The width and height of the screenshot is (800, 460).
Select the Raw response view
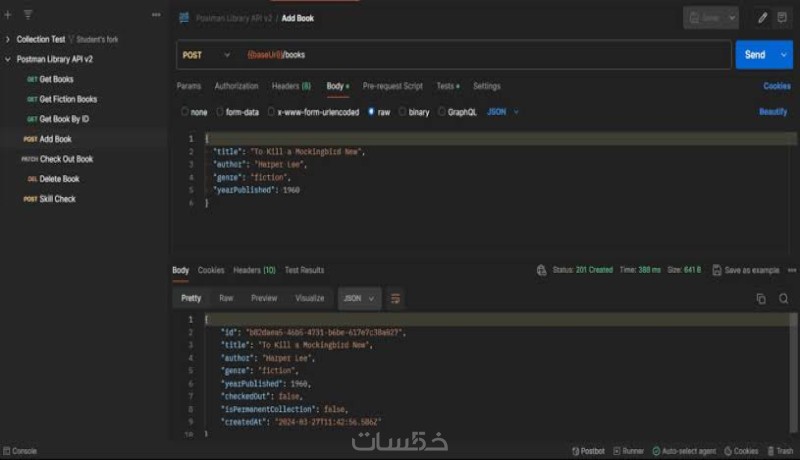pos(226,298)
